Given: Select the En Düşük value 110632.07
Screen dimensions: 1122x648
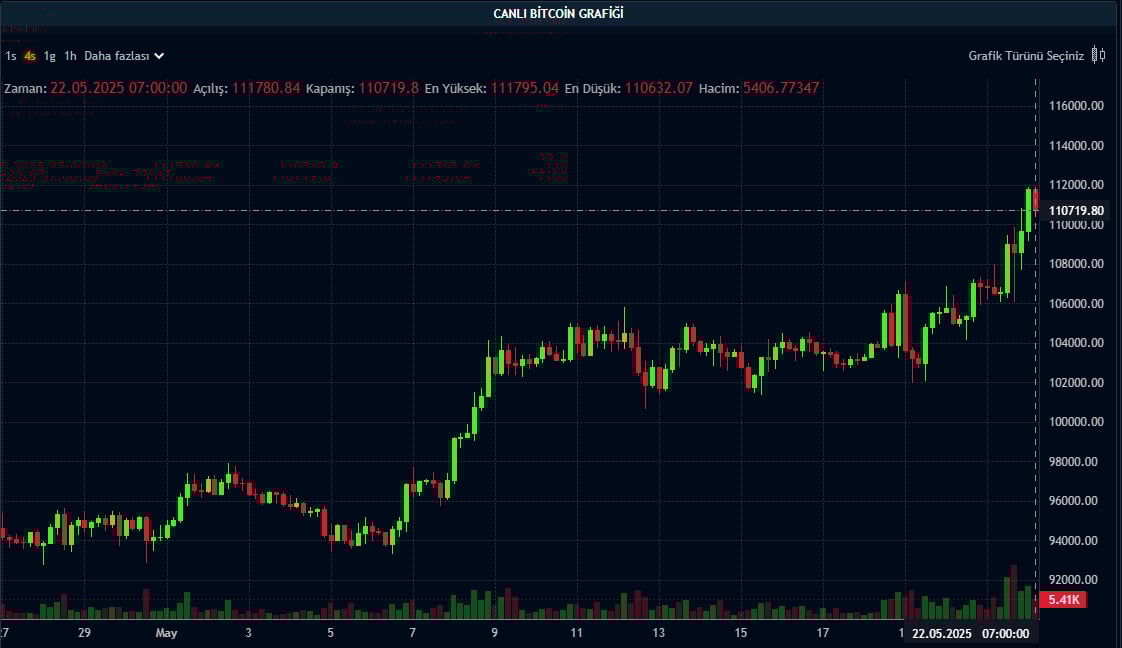Looking at the screenshot, I should pyautogui.click(x=659, y=88).
